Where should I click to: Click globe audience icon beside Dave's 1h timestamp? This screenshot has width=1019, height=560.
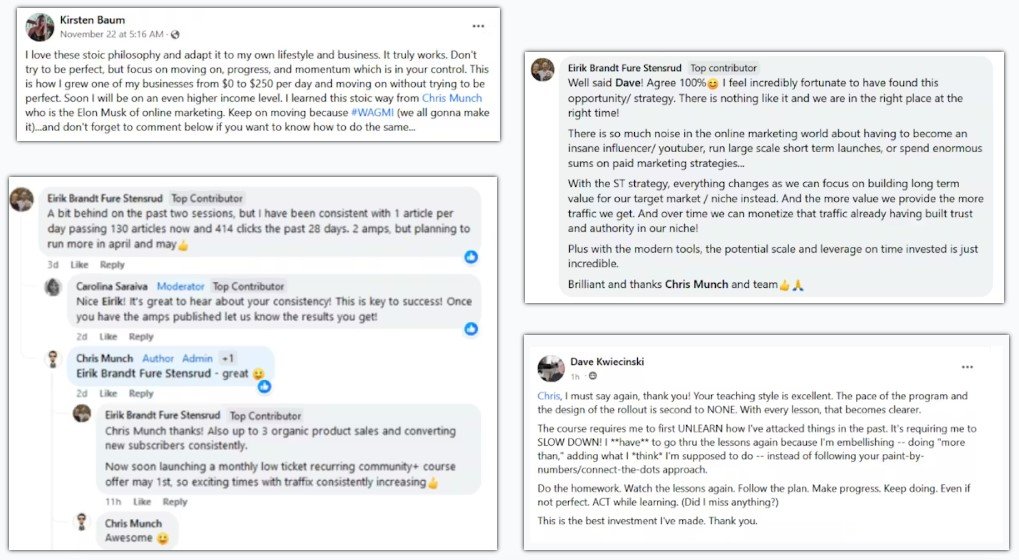tap(593, 376)
